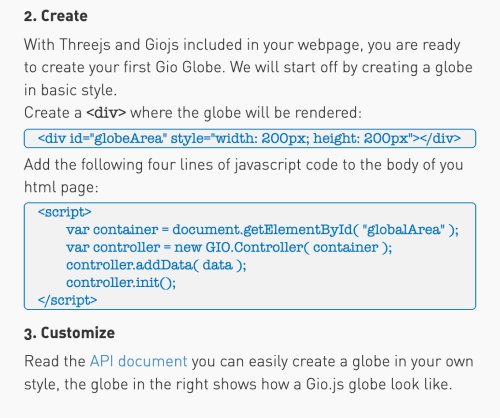Click the getElementById code line

[262, 230]
